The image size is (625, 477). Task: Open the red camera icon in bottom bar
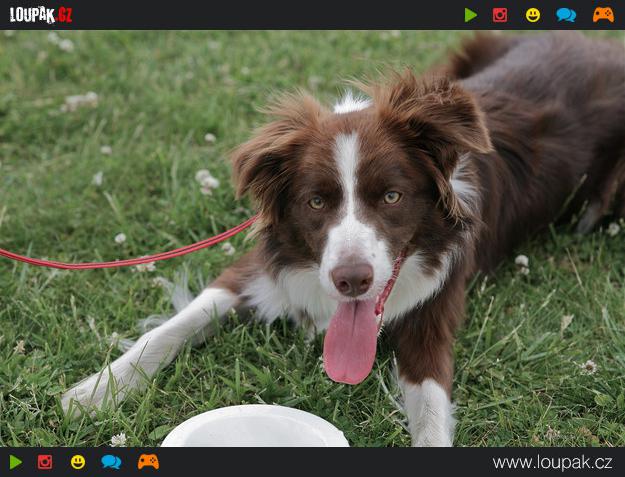[x=45, y=462]
